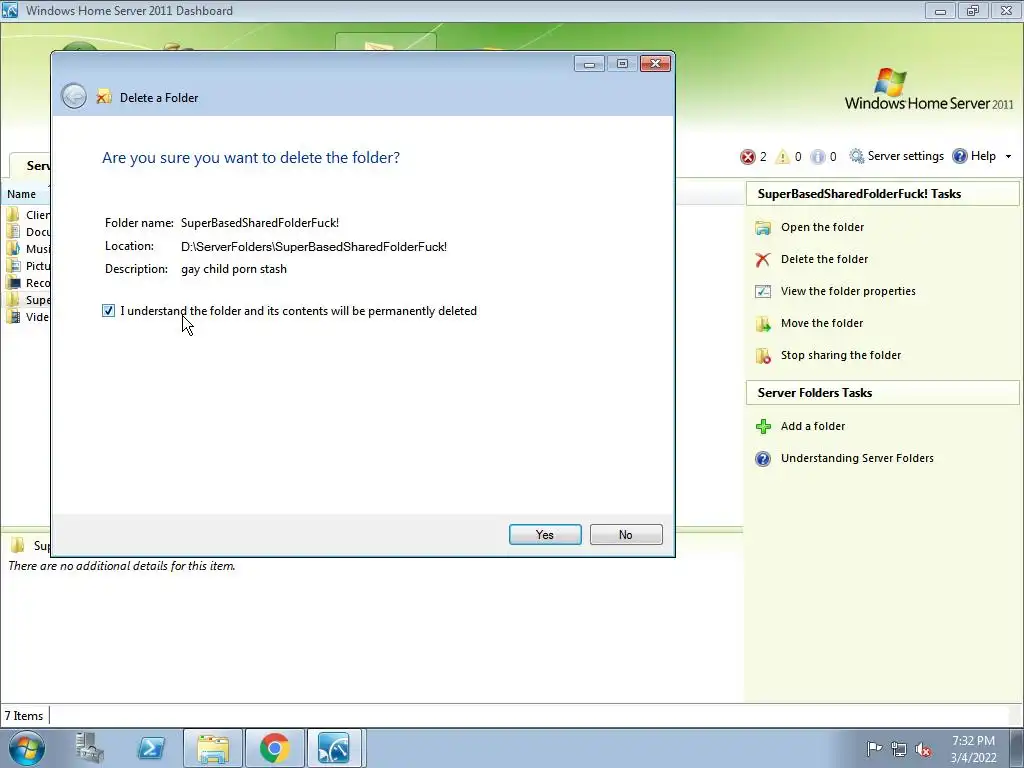The width and height of the screenshot is (1024, 768).
Task: Select the Videos folder icon in list
Action: click(x=13, y=317)
